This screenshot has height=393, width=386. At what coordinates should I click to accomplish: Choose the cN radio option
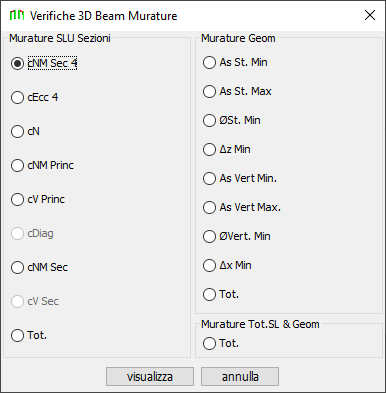click(25, 131)
